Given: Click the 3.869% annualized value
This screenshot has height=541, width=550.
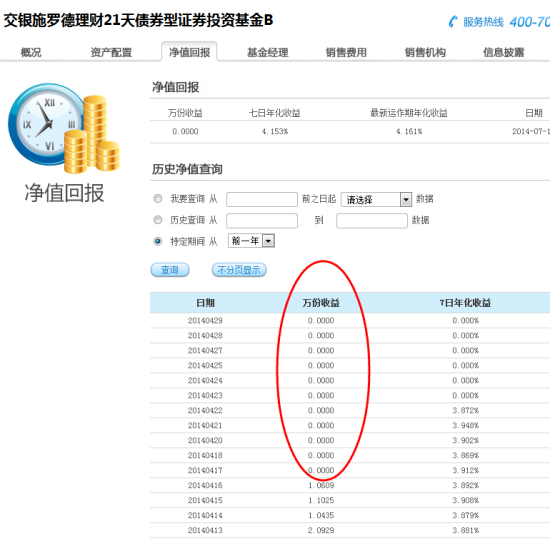Looking at the screenshot, I should pyautogui.click(x=465, y=455).
